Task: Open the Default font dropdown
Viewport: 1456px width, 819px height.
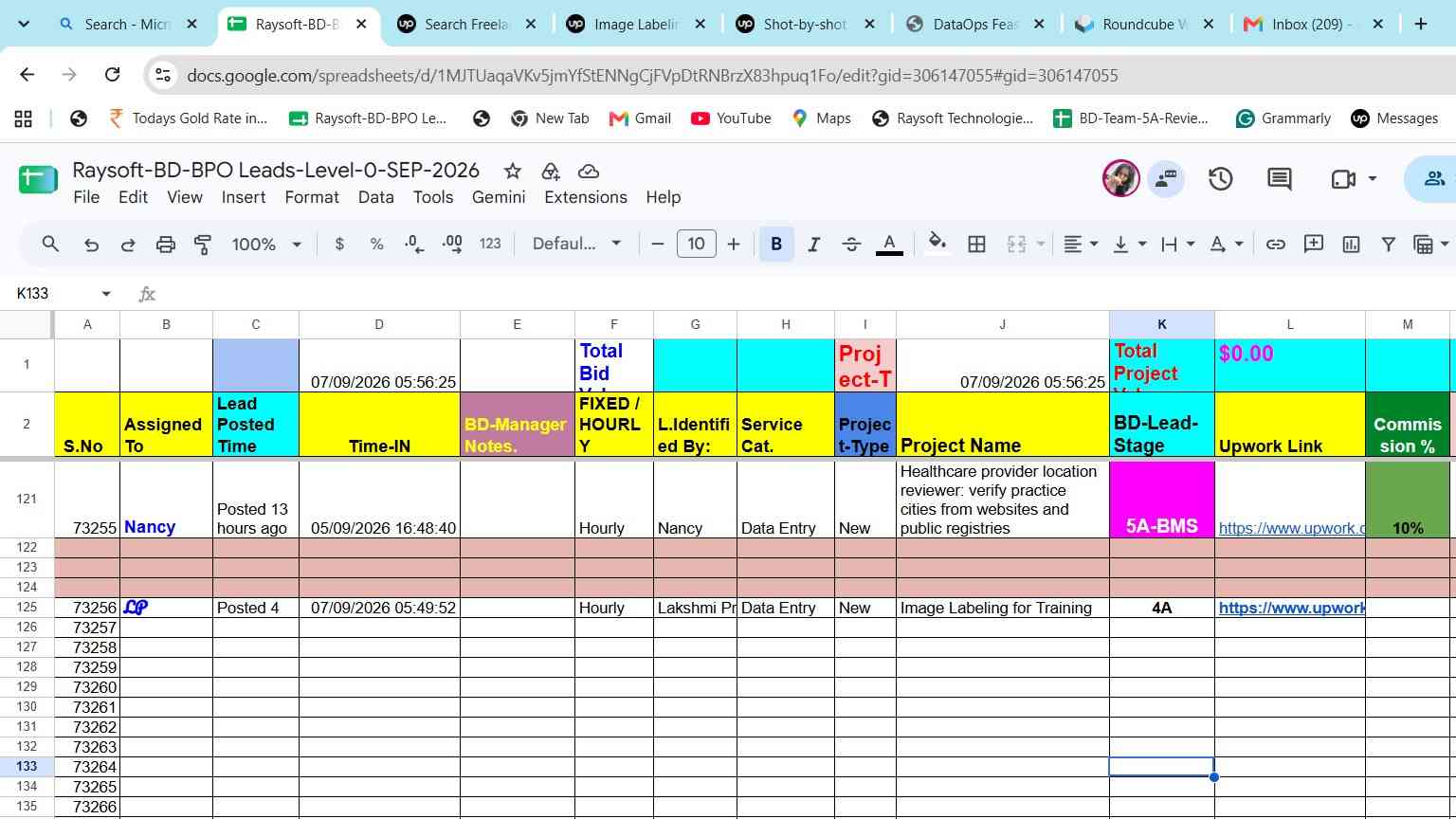Action: 576,245
